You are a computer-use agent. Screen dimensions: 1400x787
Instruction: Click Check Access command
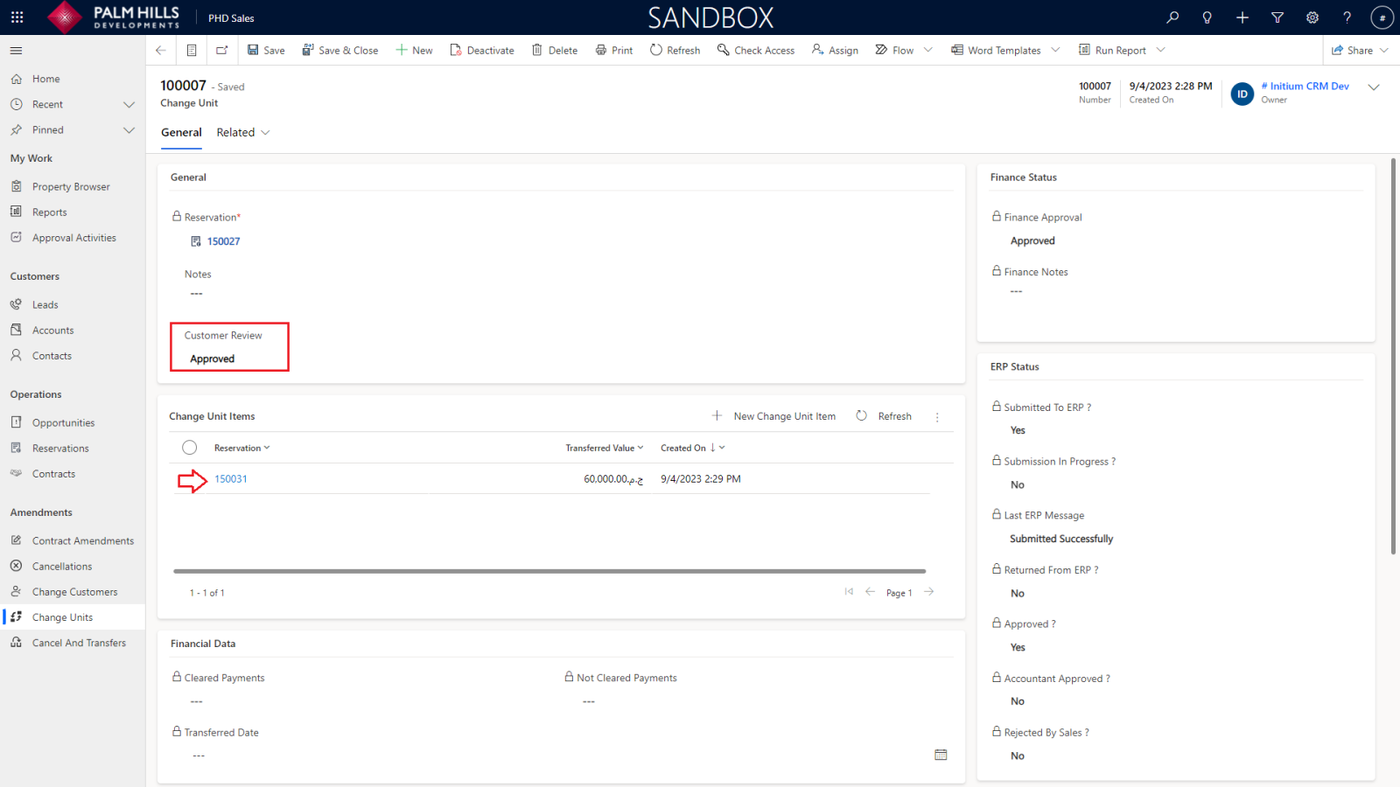point(756,50)
